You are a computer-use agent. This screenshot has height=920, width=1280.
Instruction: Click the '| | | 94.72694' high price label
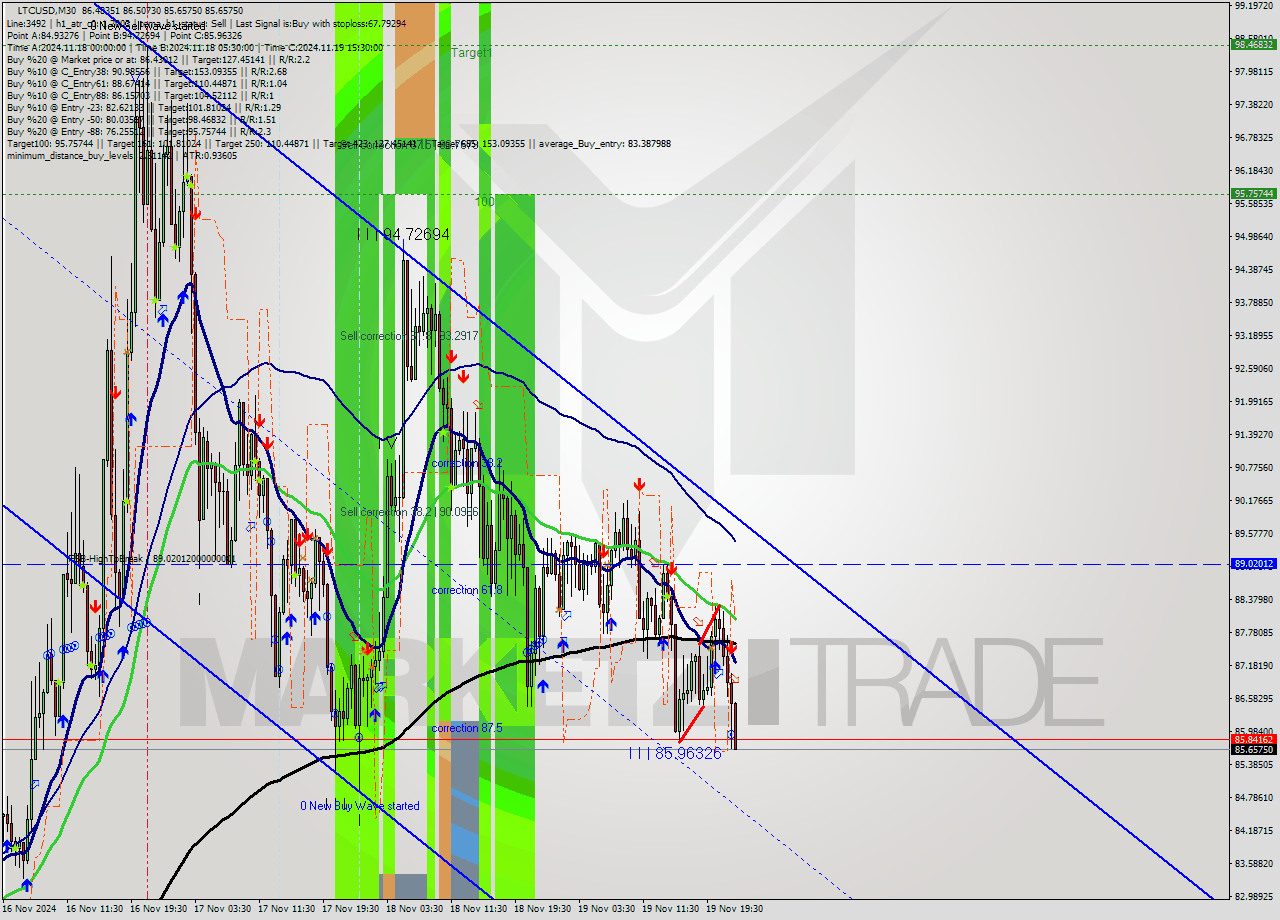[404, 234]
